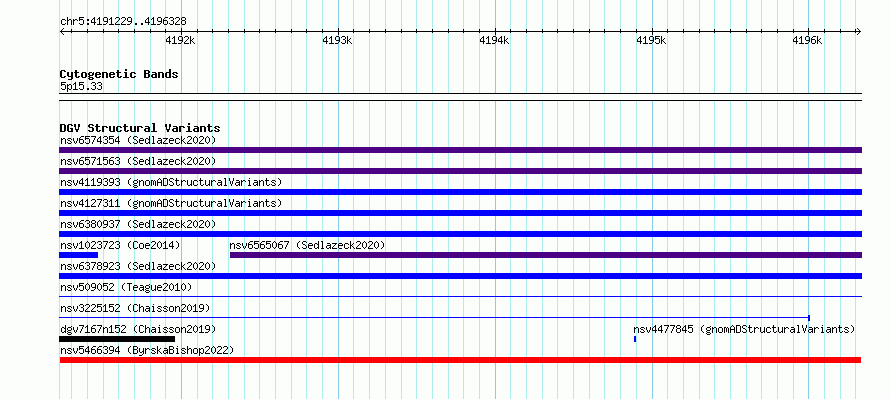Click the nsv6571563 (Sedlazeck2020) label

pos(138,161)
